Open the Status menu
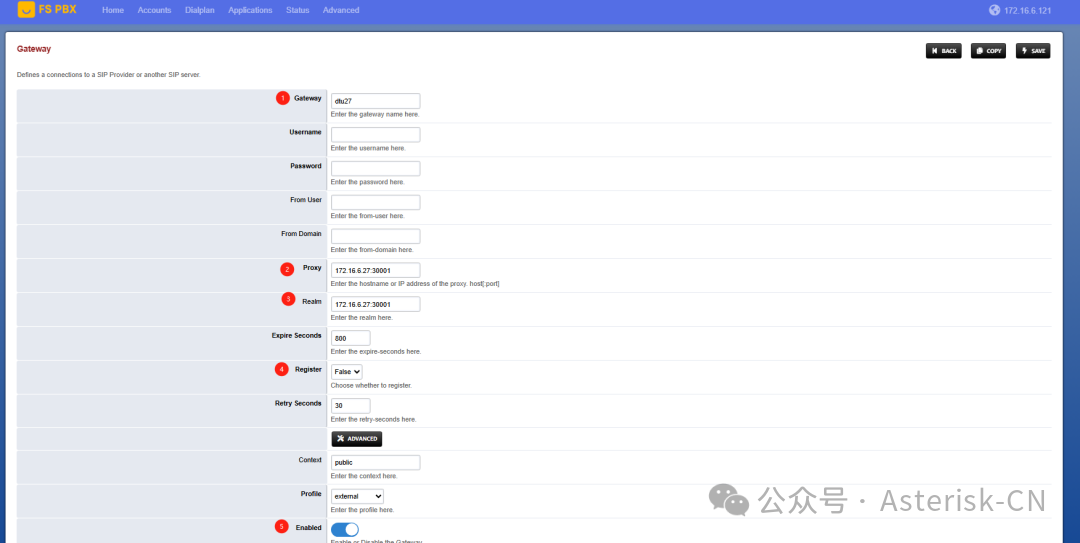The width and height of the screenshot is (1080, 543). 298,10
